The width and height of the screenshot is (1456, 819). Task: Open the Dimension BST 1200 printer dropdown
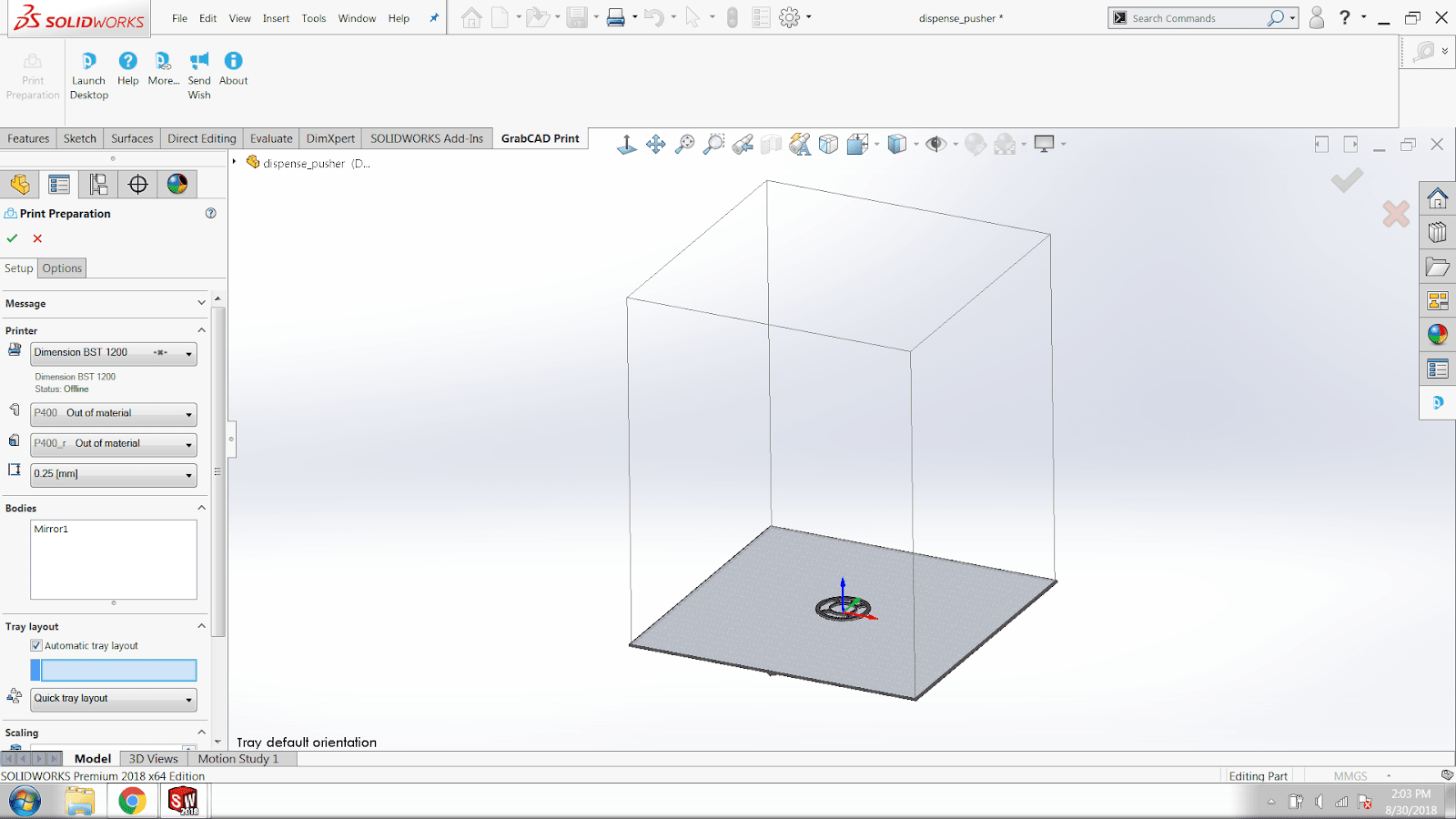tap(188, 354)
